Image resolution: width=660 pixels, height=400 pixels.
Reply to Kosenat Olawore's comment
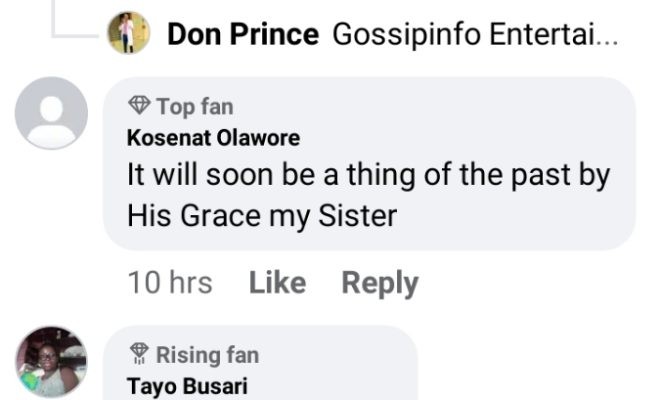click(x=380, y=283)
